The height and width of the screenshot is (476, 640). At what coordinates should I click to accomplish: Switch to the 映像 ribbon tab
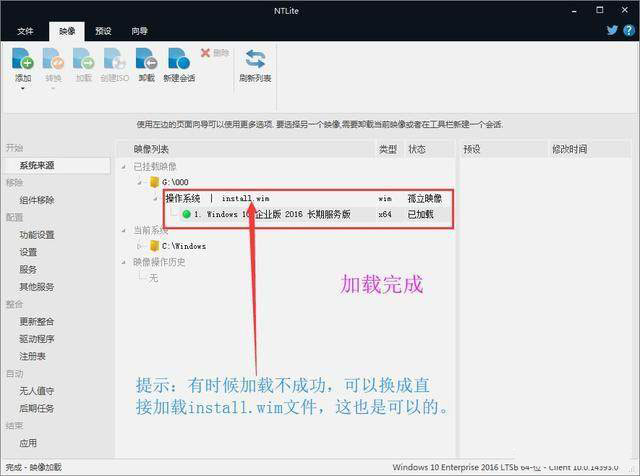67,31
